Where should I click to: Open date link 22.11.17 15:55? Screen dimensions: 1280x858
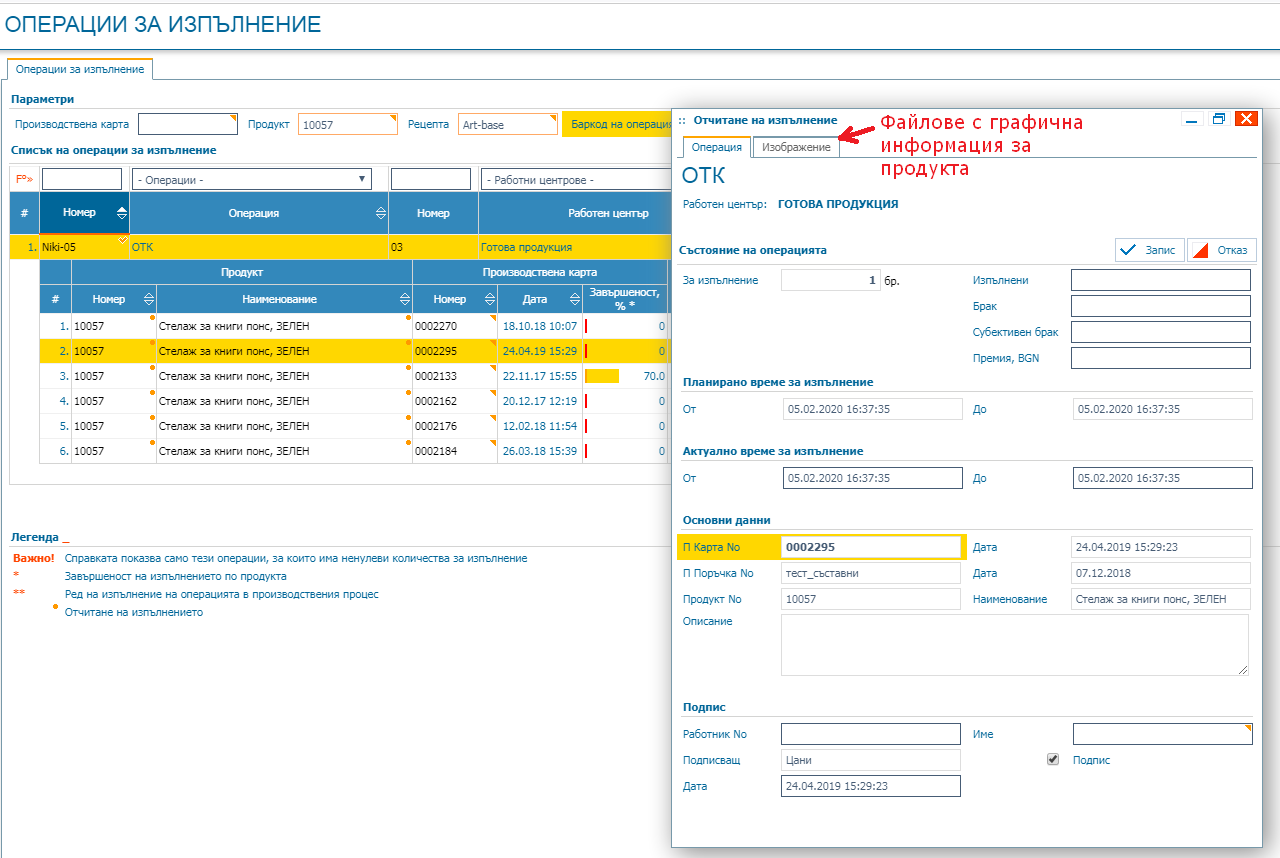coord(539,376)
